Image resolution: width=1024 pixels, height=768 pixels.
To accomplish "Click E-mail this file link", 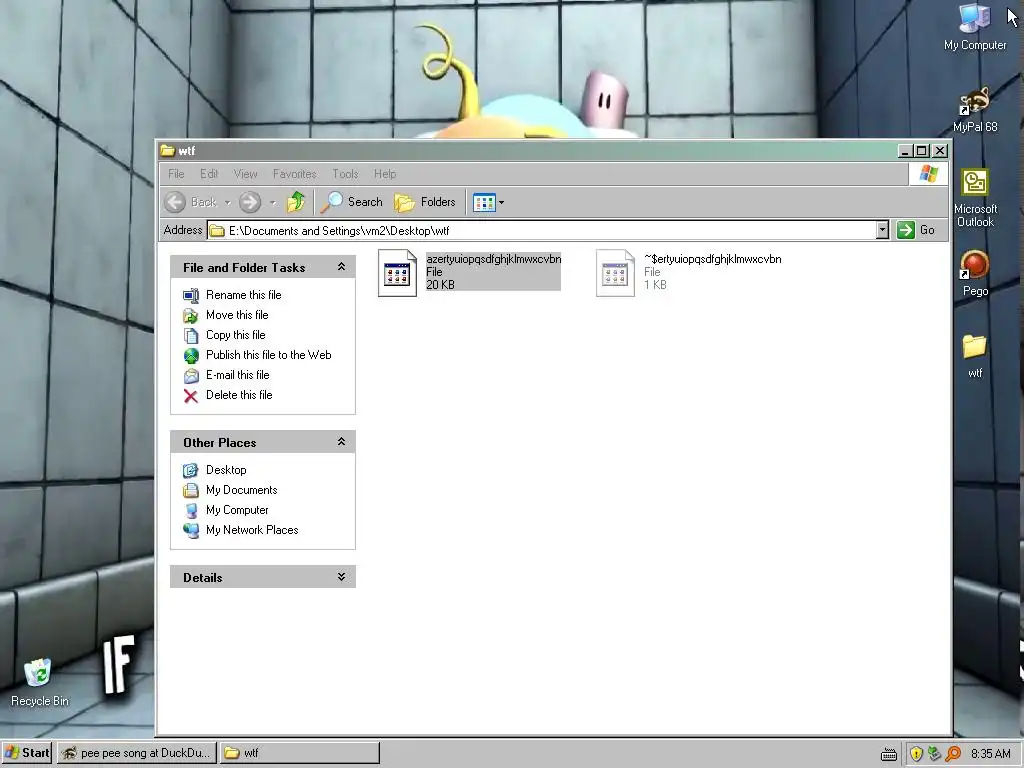I will coord(238,375).
